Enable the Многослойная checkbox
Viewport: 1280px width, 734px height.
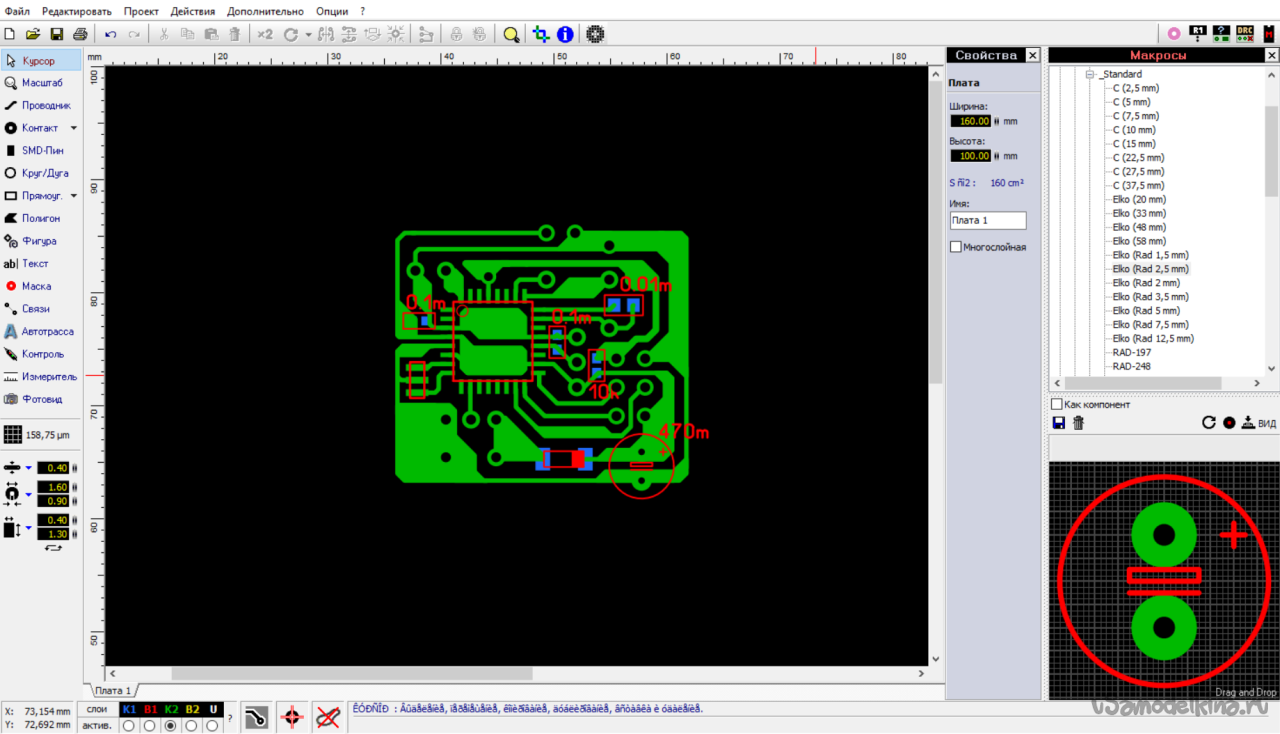pos(956,247)
